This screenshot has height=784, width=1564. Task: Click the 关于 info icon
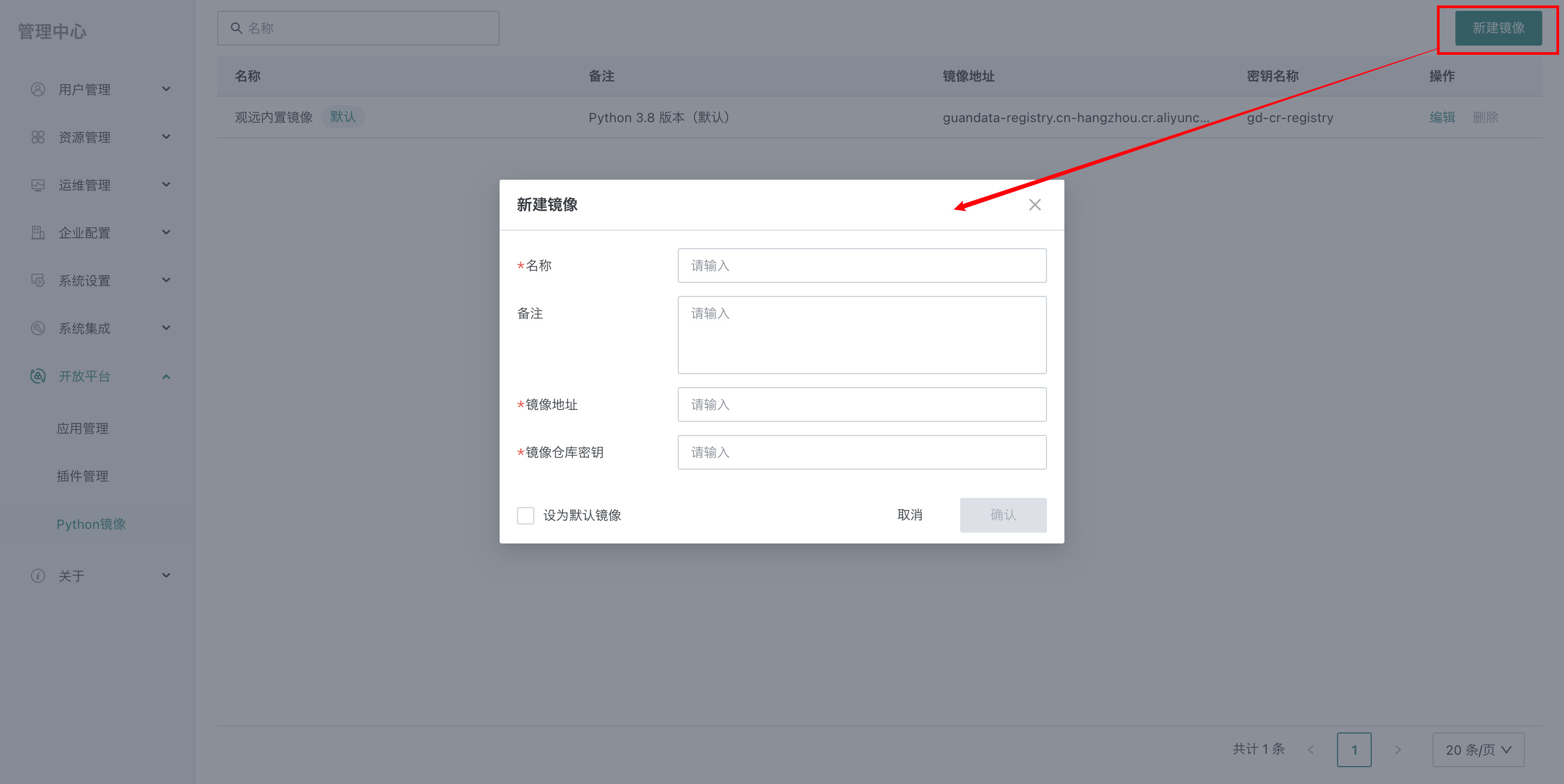click(37, 576)
